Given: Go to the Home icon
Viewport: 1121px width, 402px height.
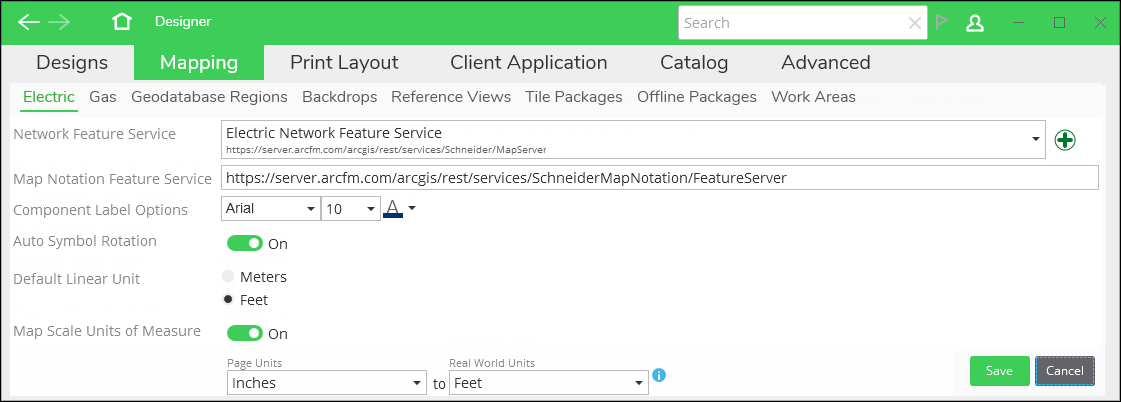Looking at the screenshot, I should click(122, 22).
